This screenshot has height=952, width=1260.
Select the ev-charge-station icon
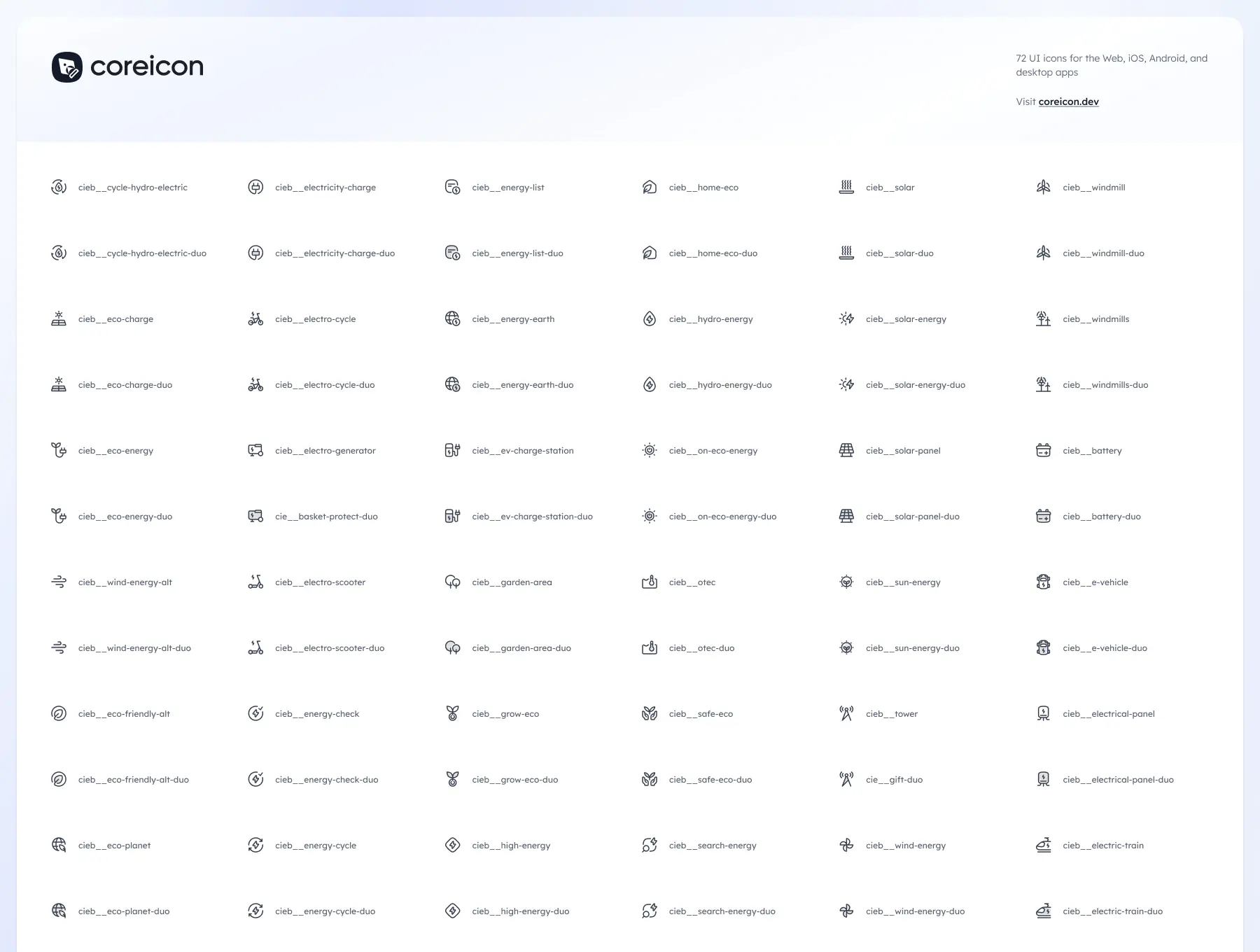(453, 450)
